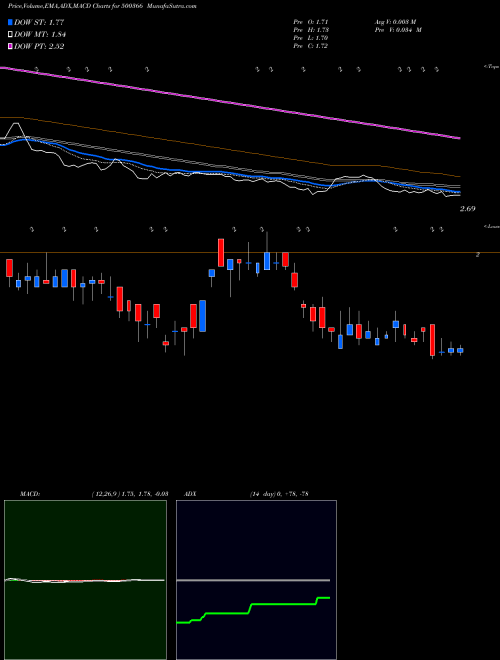Click the ADX panel title
500x660 pixels.
[x=191, y=493]
